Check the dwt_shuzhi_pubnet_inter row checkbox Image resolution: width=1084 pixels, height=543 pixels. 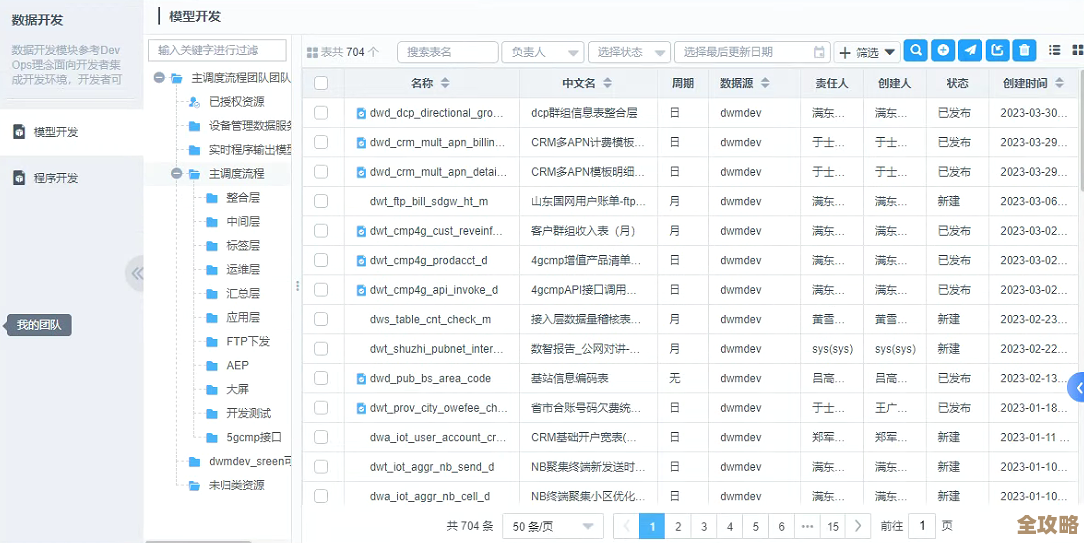[321, 349]
